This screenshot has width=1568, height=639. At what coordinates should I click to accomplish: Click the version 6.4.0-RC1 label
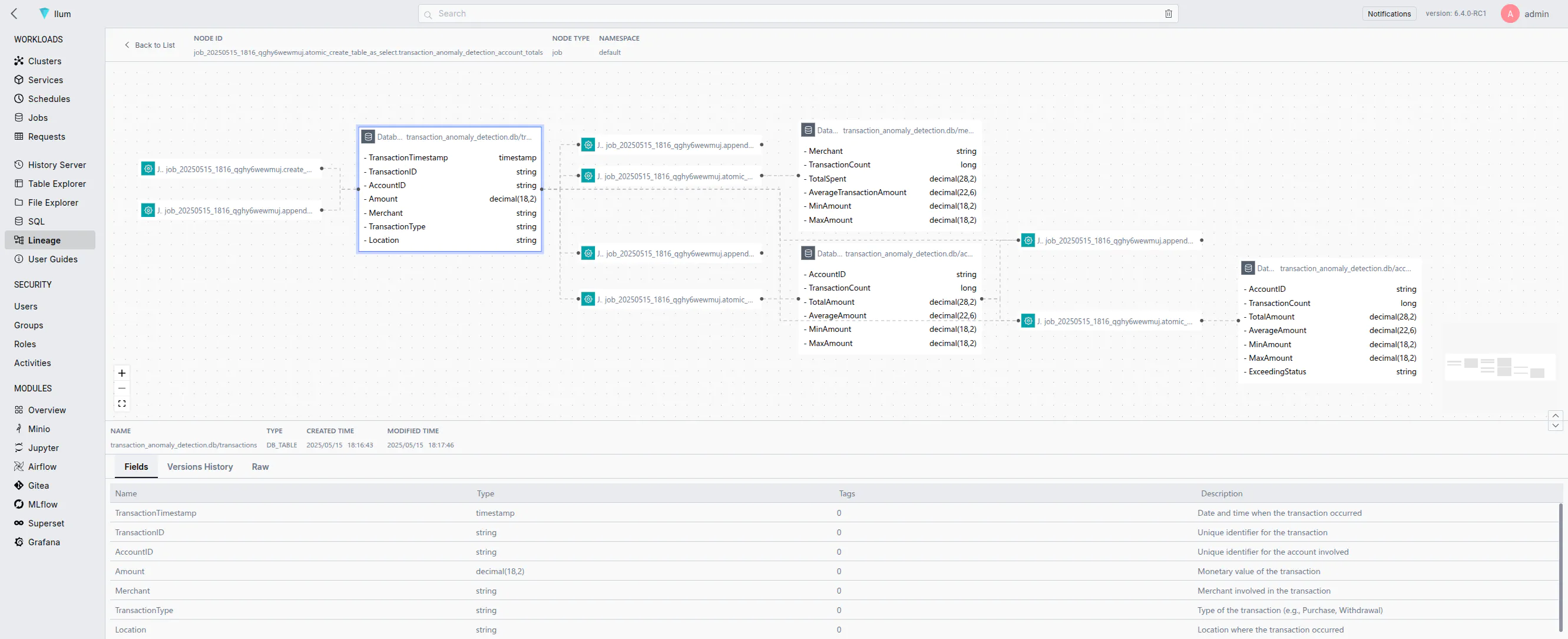(1455, 14)
